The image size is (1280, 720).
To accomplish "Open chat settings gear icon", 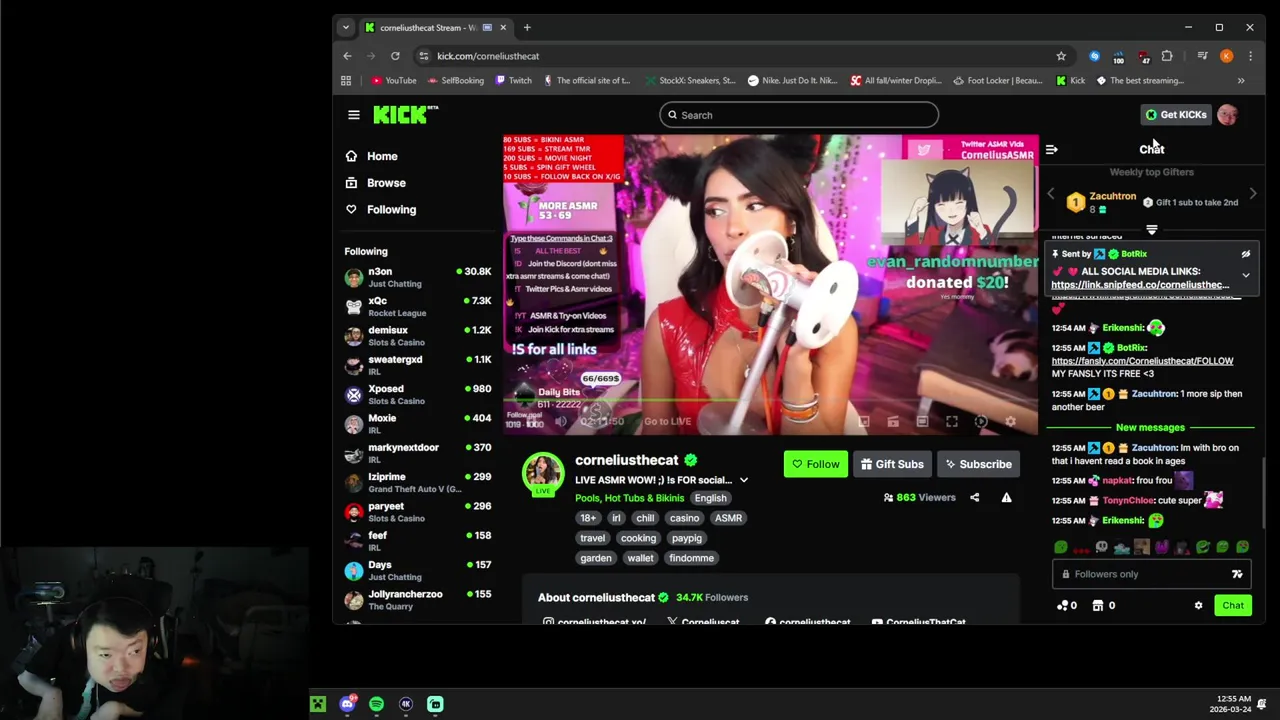I will point(1198,605).
